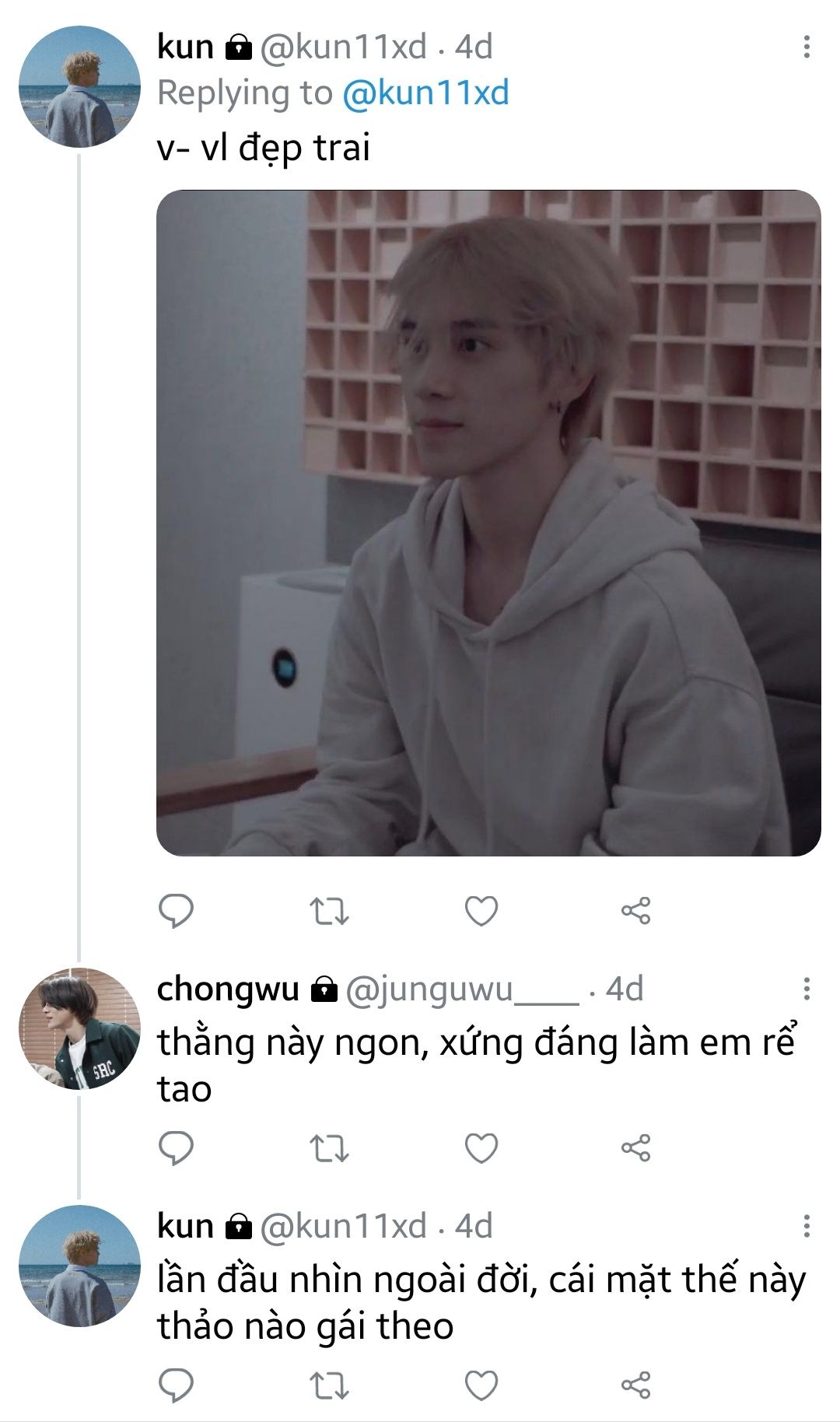Open chongwu's profile avatar
The image size is (840, 1422).
pyautogui.click(x=79, y=1028)
